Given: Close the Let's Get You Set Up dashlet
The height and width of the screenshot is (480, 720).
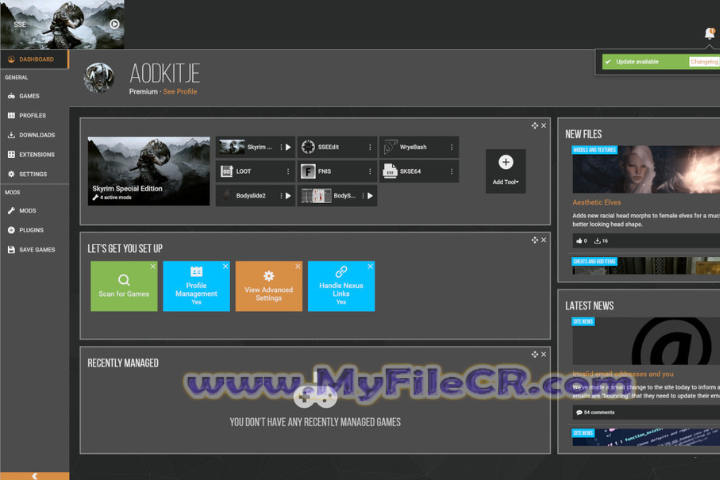Looking at the screenshot, I should pos(544,240).
